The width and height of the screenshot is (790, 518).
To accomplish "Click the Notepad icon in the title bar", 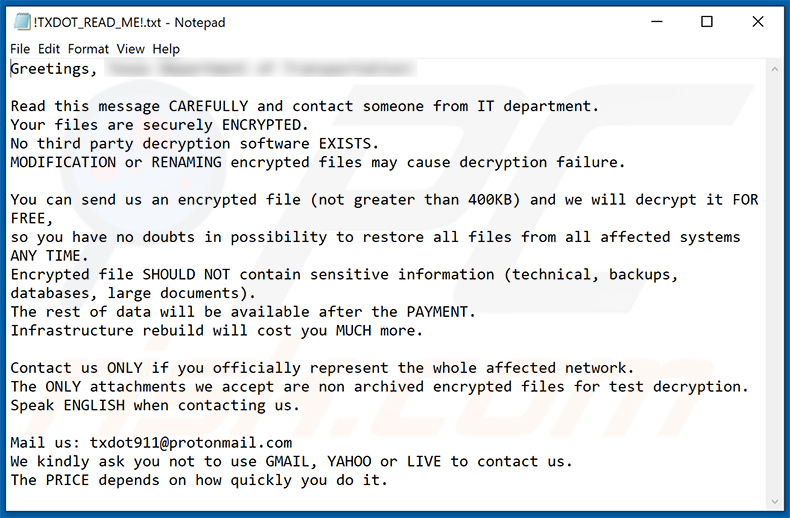I will pos(20,22).
